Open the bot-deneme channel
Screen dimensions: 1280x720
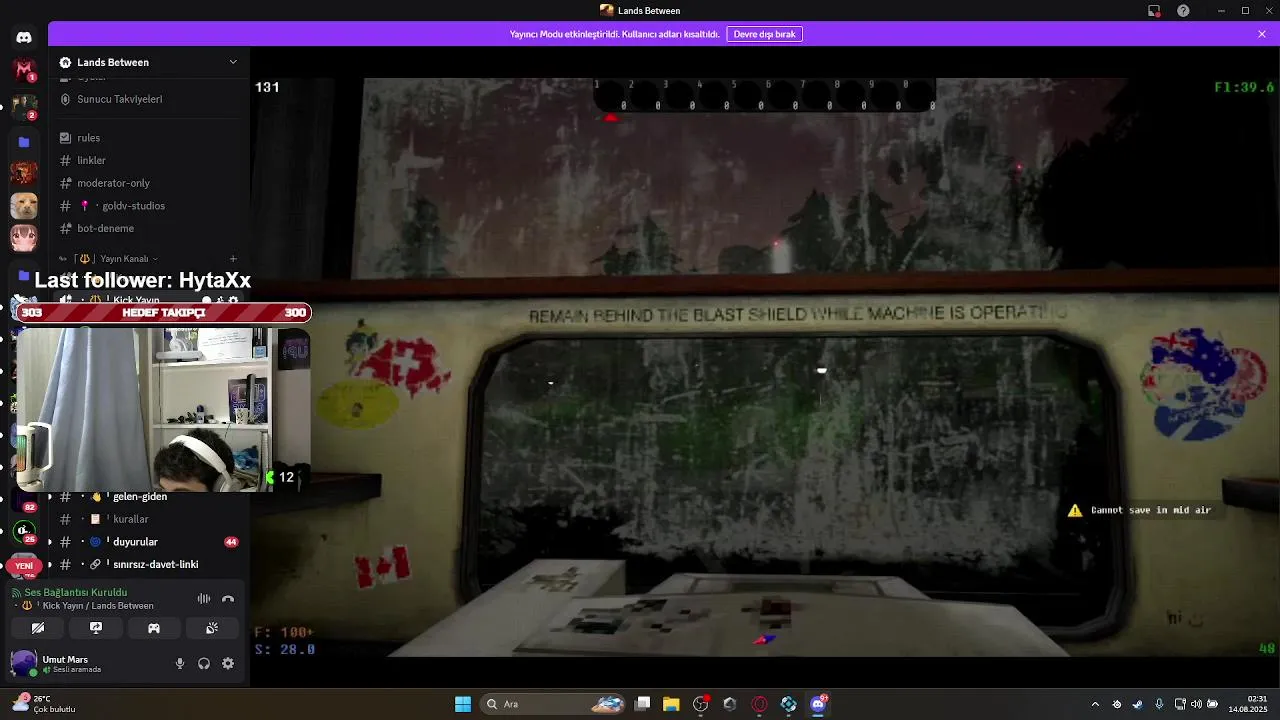tap(149, 228)
